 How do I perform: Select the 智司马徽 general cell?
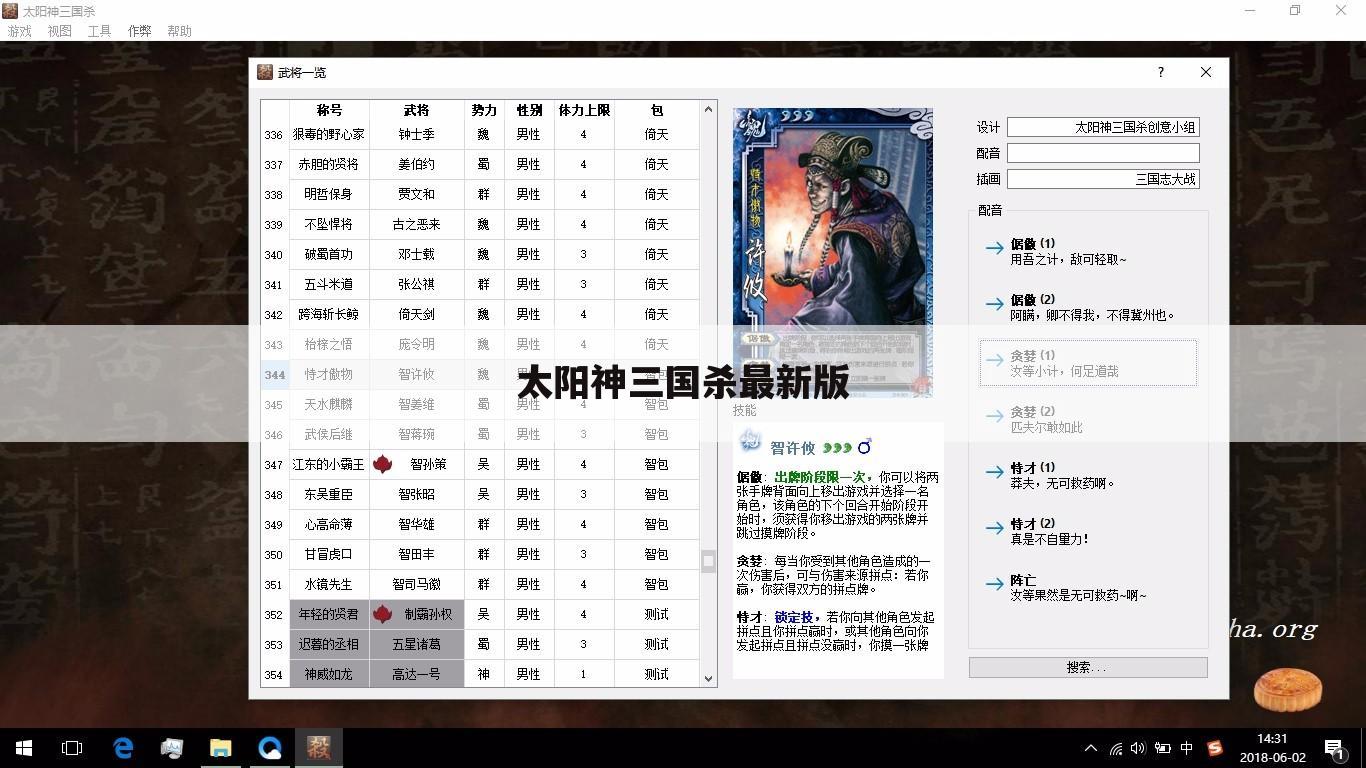(416, 584)
